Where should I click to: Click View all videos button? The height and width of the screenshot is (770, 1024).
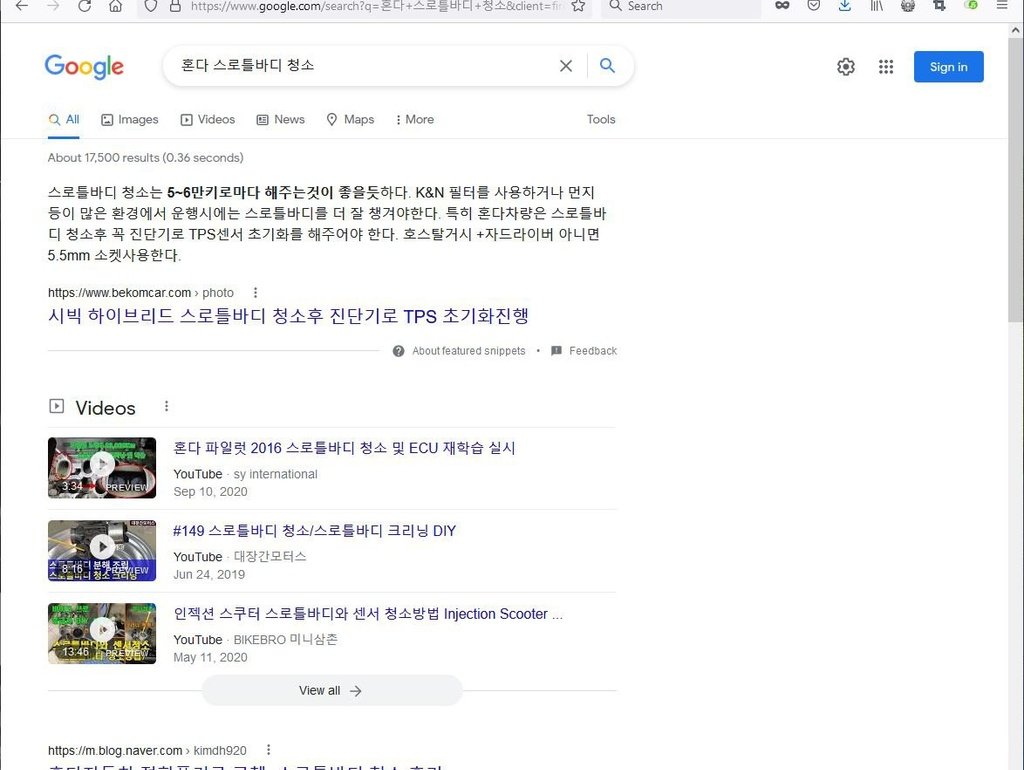[x=331, y=690]
